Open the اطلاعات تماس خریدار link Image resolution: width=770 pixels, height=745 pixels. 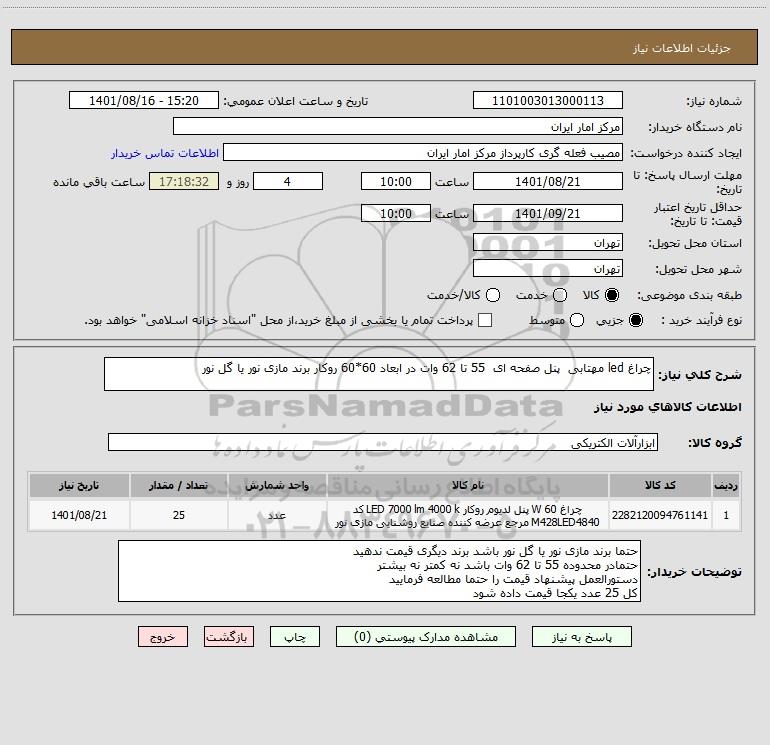[165, 153]
